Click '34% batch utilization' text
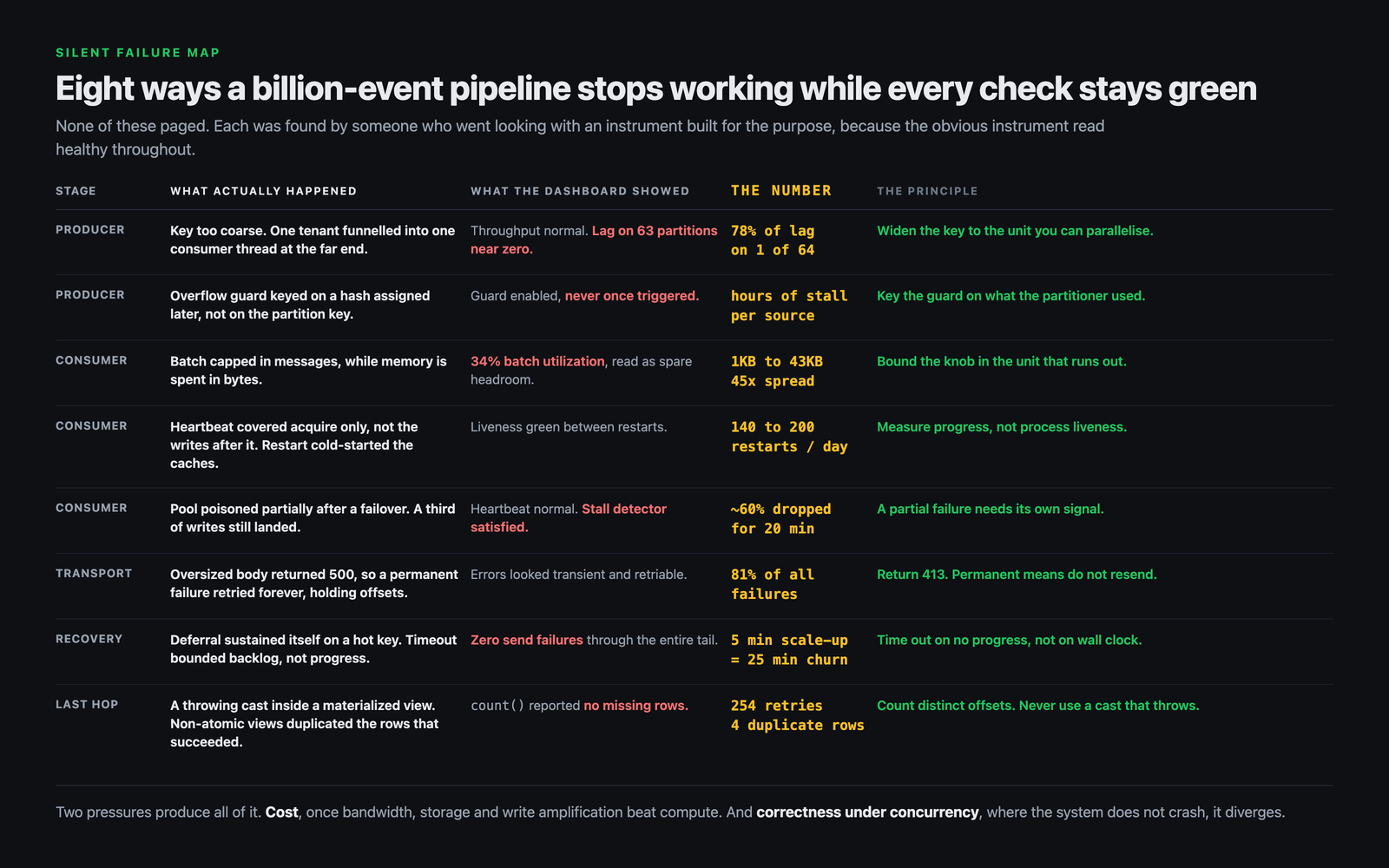The width and height of the screenshot is (1389, 868). coord(537,361)
